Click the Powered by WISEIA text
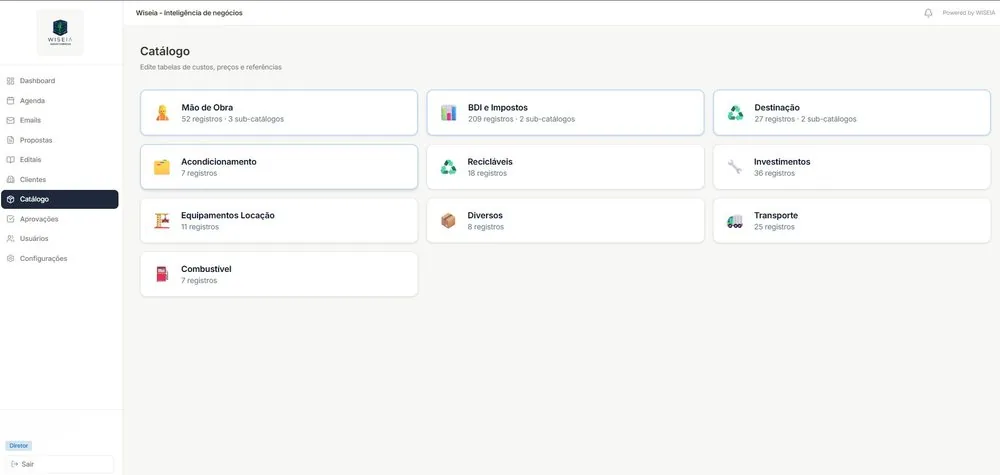The width and height of the screenshot is (1000, 475). click(968, 13)
